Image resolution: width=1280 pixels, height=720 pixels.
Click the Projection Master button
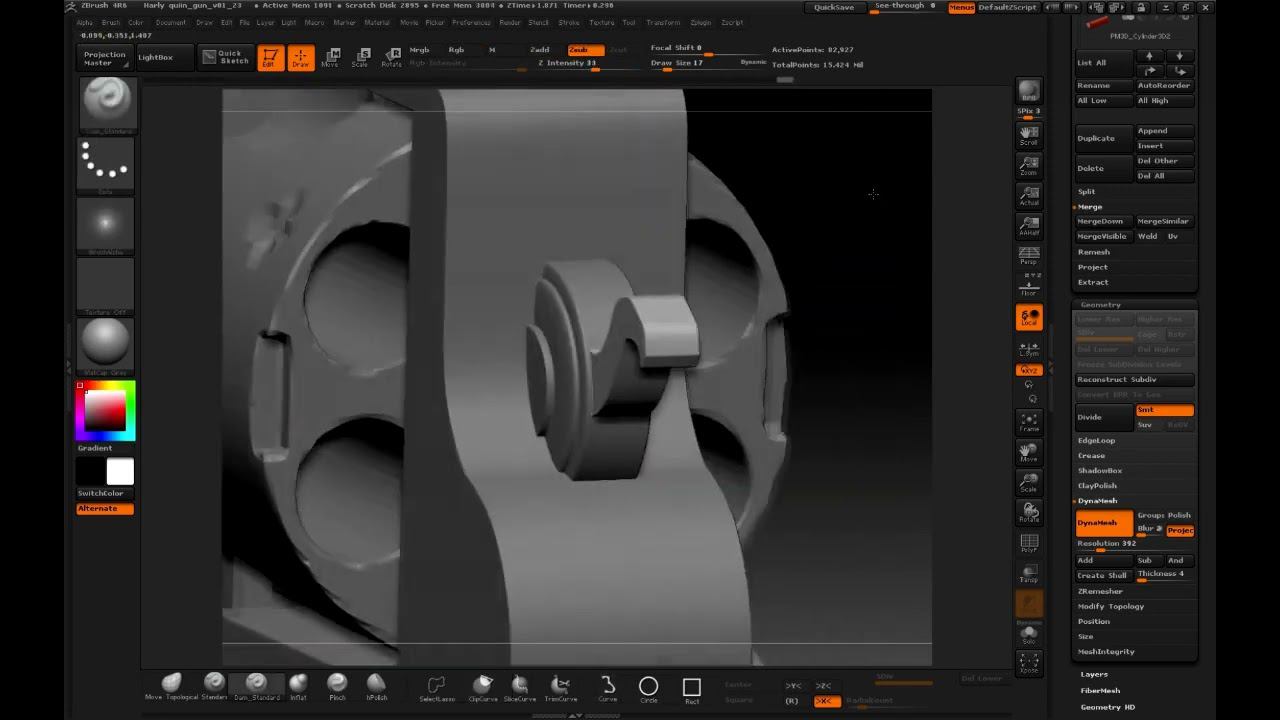pyautogui.click(x=105, y=59)
